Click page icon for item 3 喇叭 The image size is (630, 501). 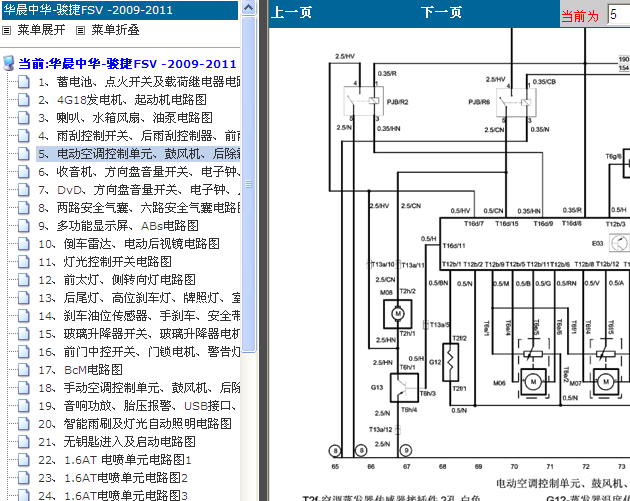pyautogui.click(x=24, y=118)
